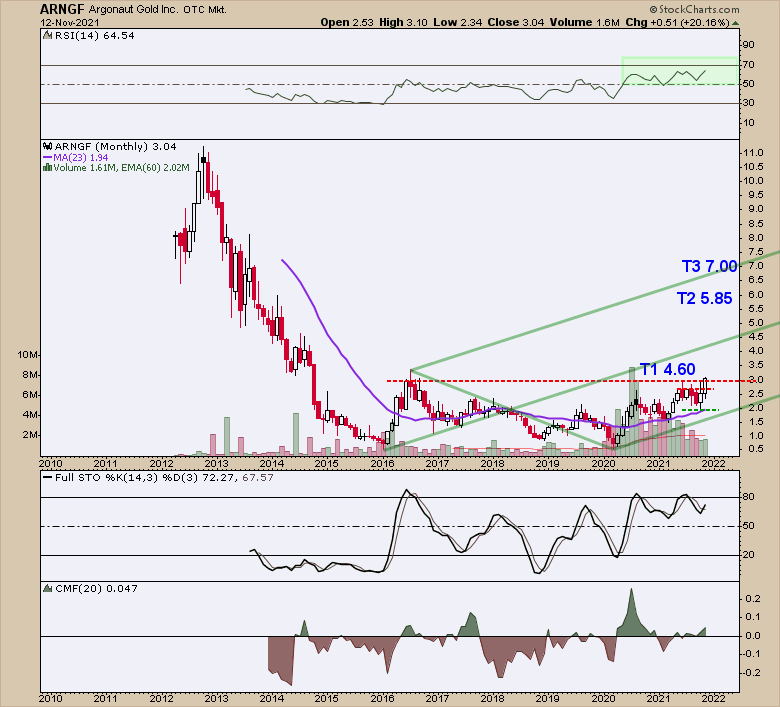Click the 'Close 3.04' value
Screen dimensions: 780x707
tap(516, 22)
